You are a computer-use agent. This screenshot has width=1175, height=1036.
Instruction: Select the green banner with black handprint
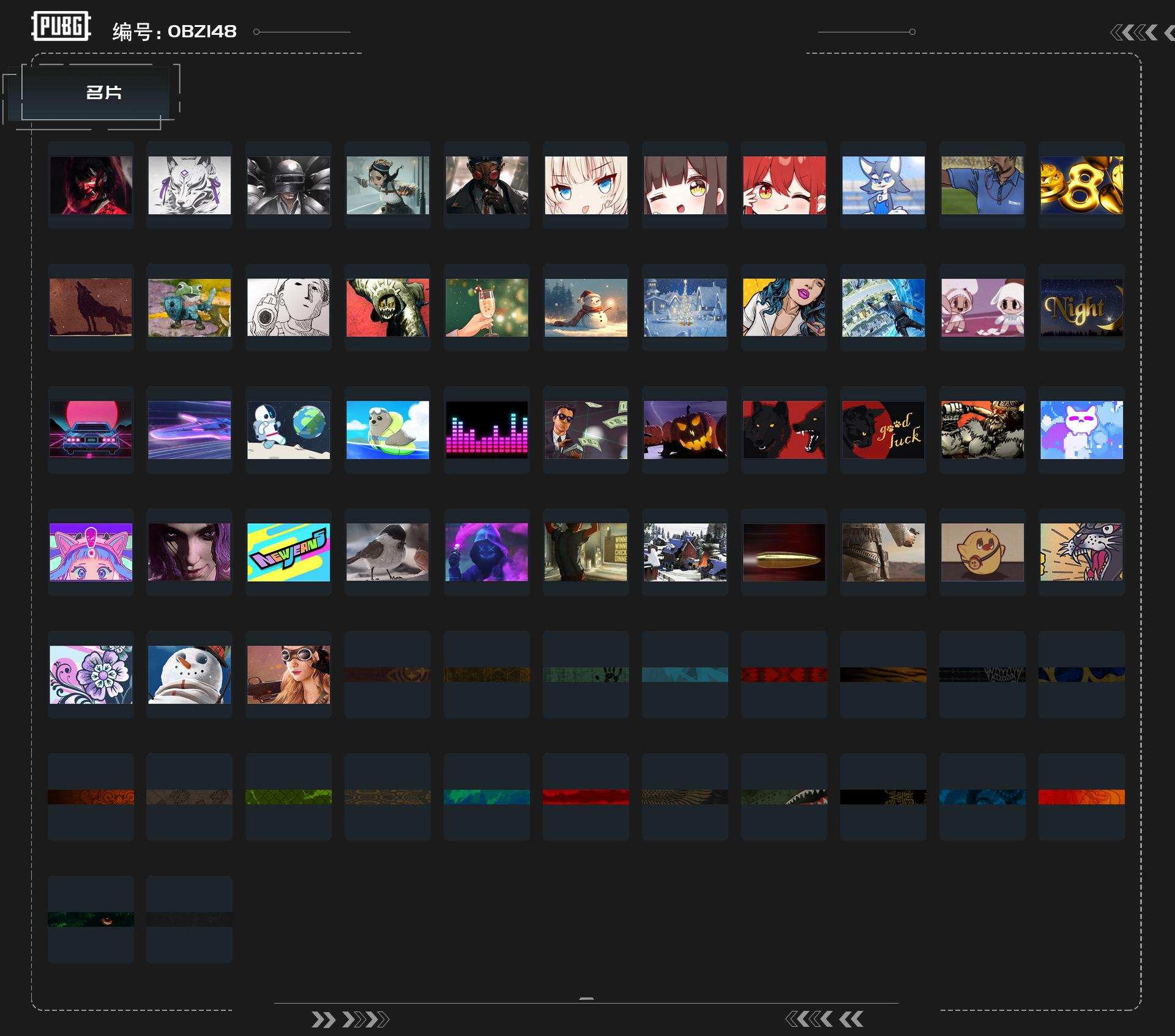586,674
